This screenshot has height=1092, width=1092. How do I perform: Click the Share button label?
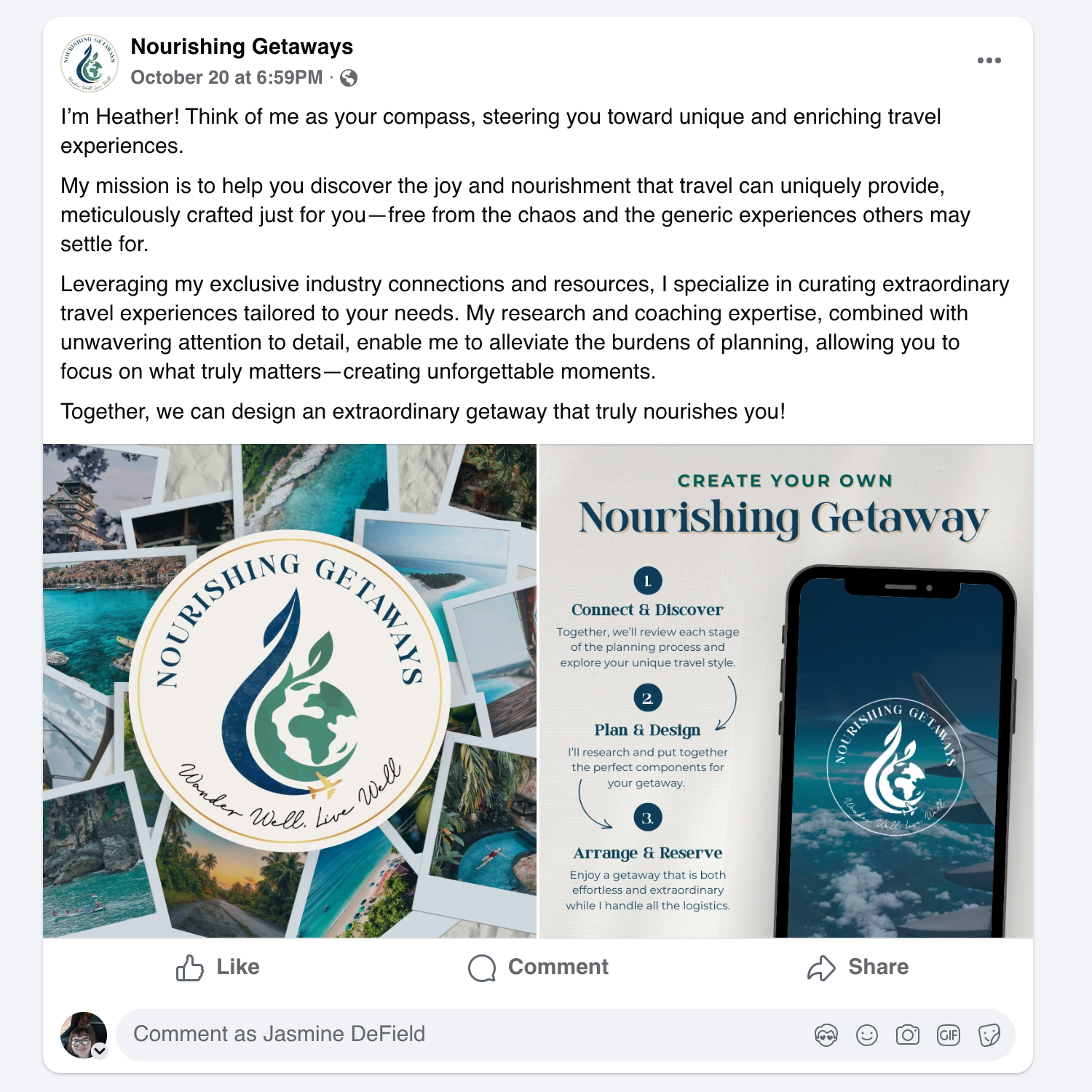(x=878, y=967)
